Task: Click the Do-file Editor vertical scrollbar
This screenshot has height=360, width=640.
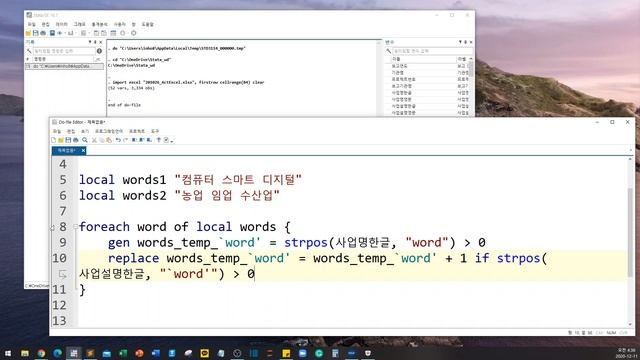Action: [630, 241]
